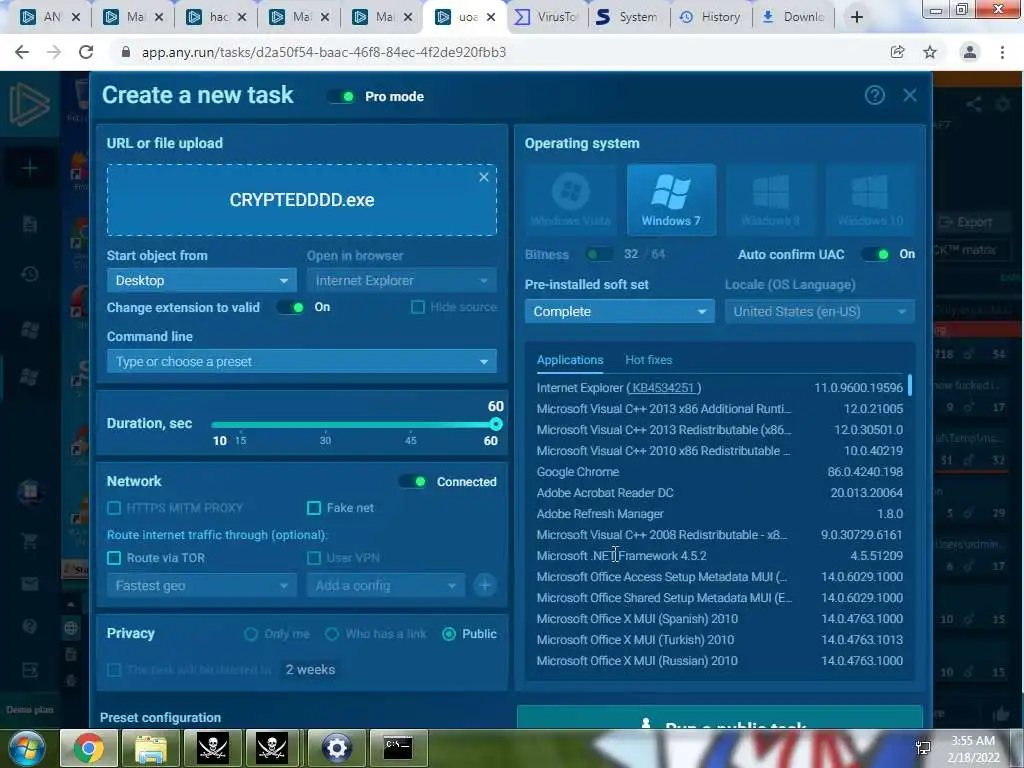This screenshot has height=768, width=1024.
Task: Click Export button in background page
Action: 966,222
